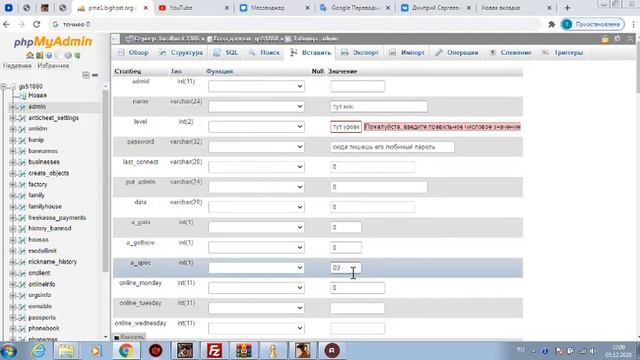640x360 pixels.
Task: Click the adminid value field
Action: click(358, 86)
